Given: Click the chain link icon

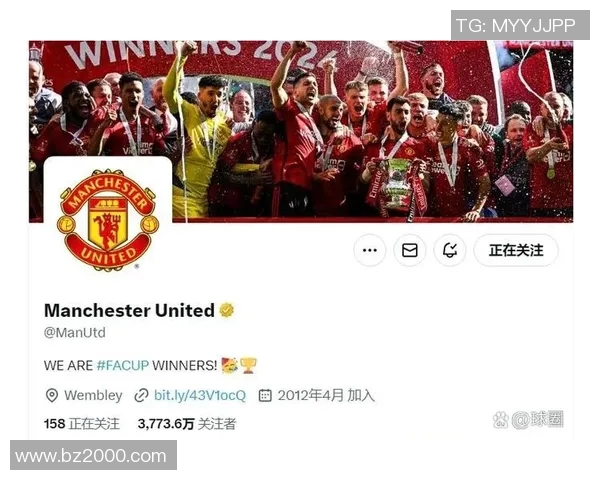Looking at the screenshot, I should coord(141,395).
